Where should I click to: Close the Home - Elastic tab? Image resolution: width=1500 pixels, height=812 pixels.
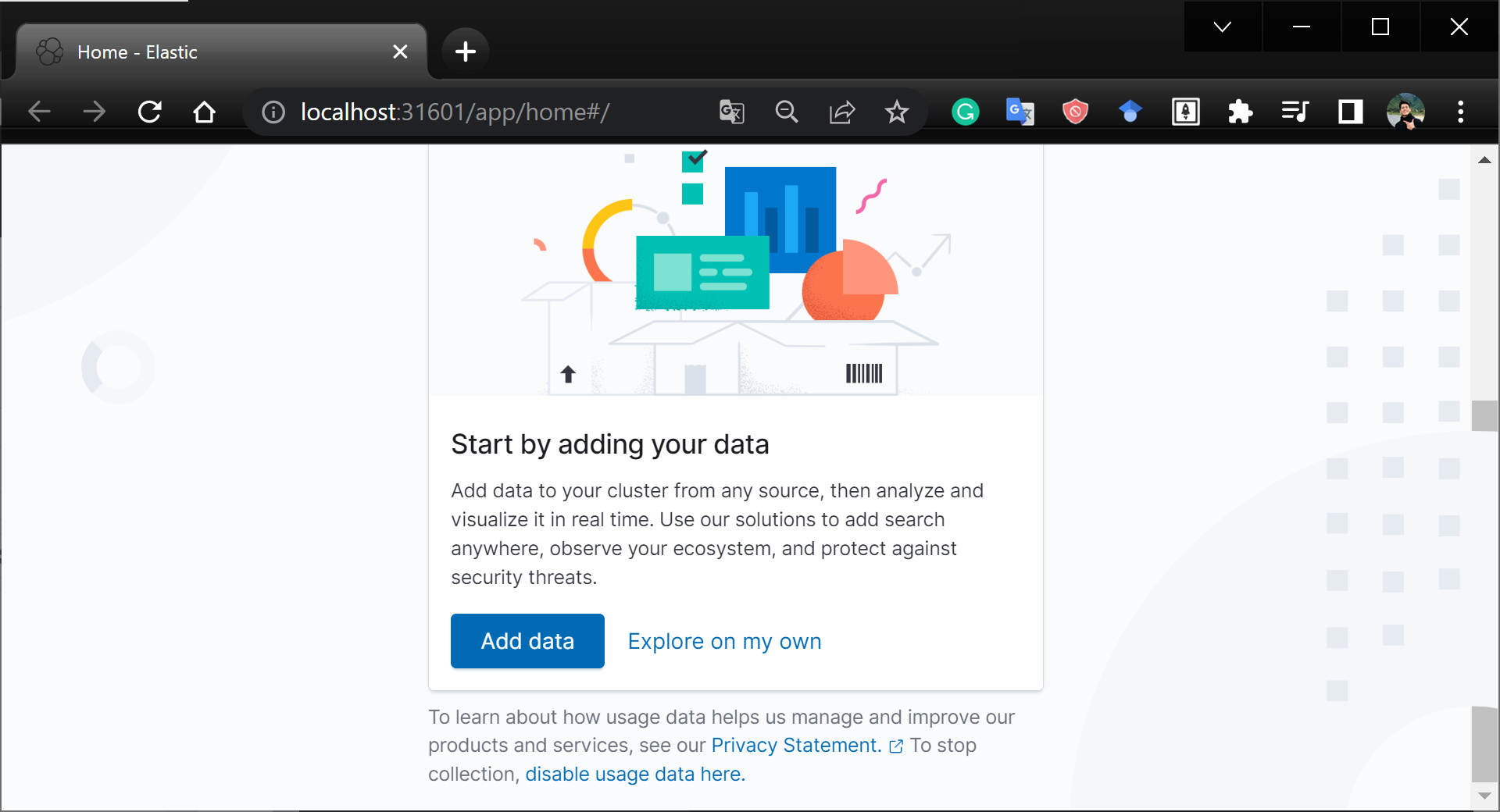click(400, 52)
